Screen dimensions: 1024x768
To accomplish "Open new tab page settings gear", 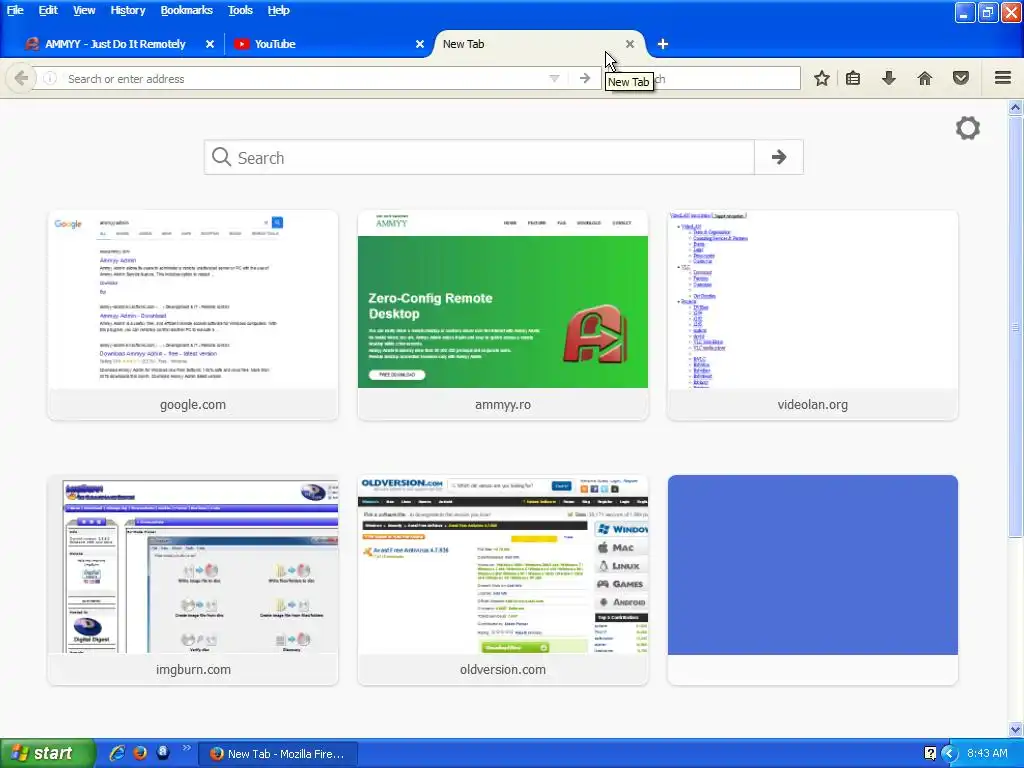I will coord(968,128).
